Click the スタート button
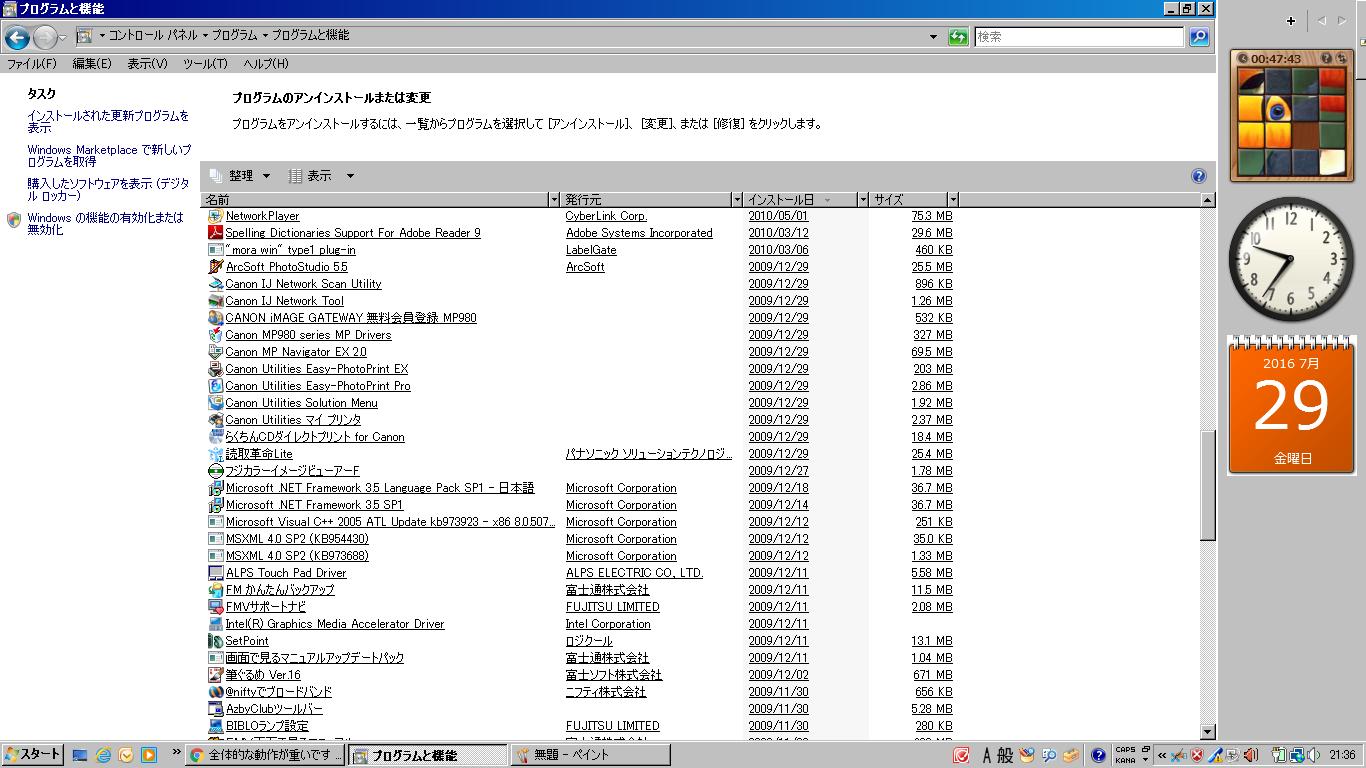Image resolution: width=1366 pixels, height=768 pixels. (x=32, y=755)
